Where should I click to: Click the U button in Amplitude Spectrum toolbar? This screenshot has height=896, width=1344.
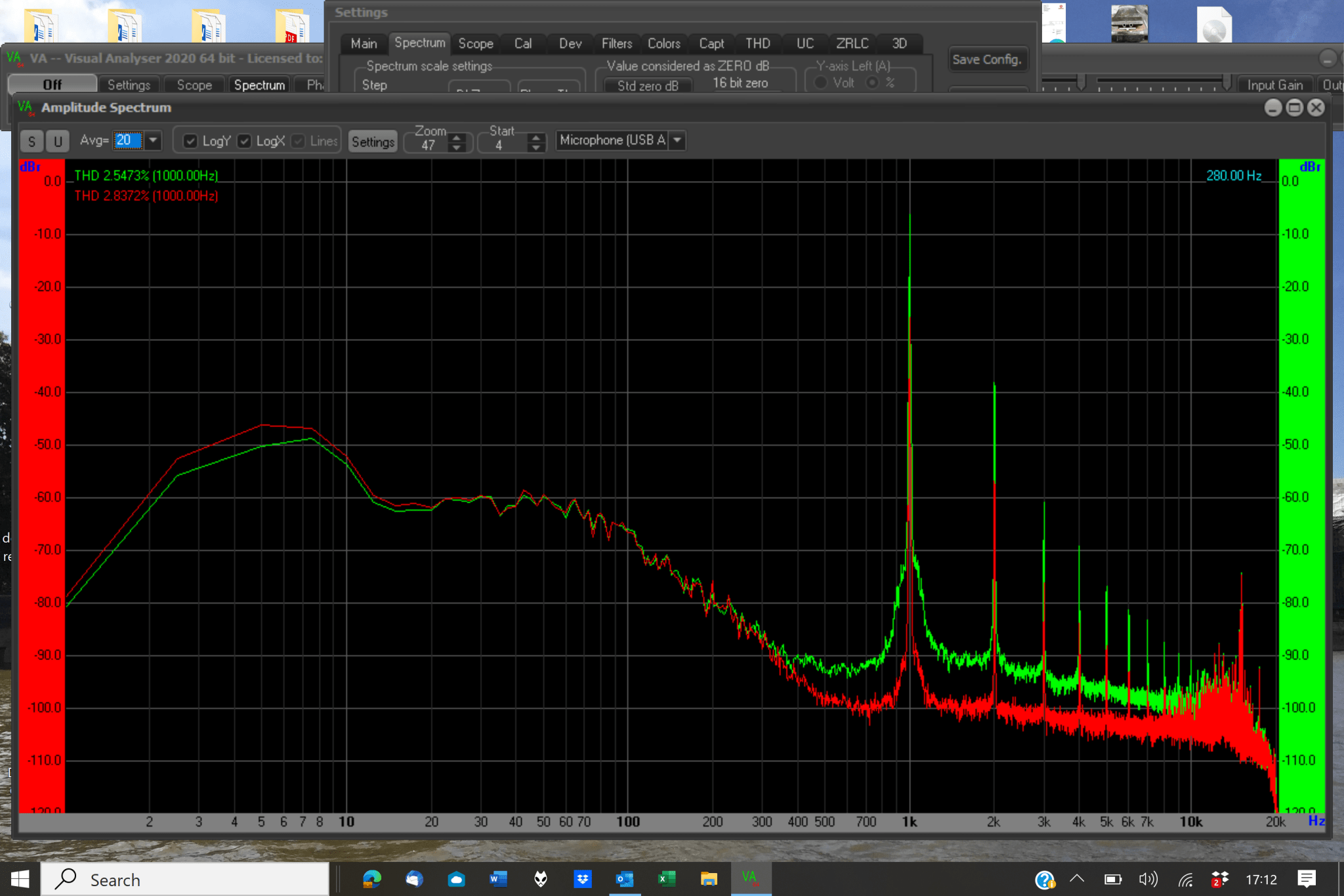point(58,141)
